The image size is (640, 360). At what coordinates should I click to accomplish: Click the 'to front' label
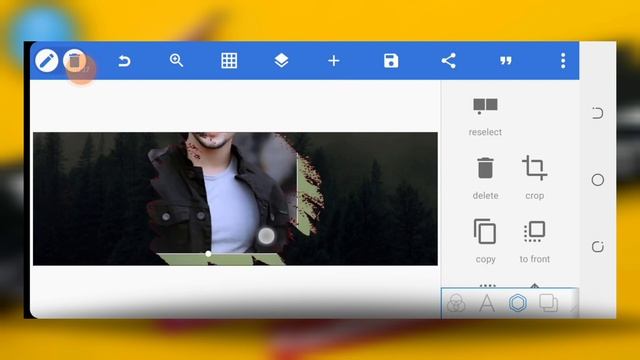click(535, 259)
